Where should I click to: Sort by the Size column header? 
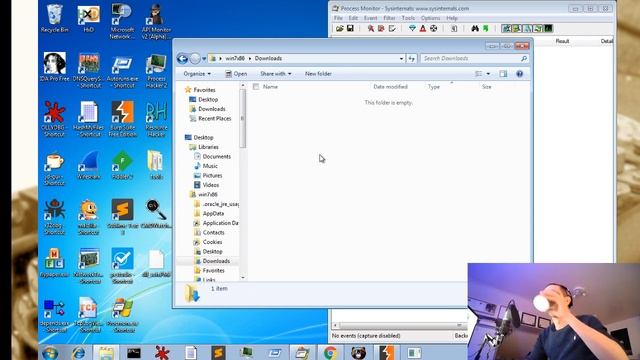(487, 87)
